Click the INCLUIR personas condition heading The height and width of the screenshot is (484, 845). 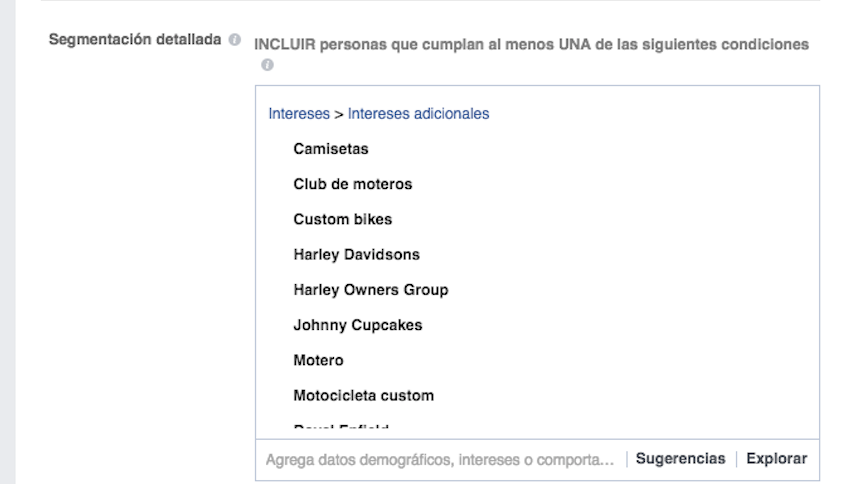(531, 44)
